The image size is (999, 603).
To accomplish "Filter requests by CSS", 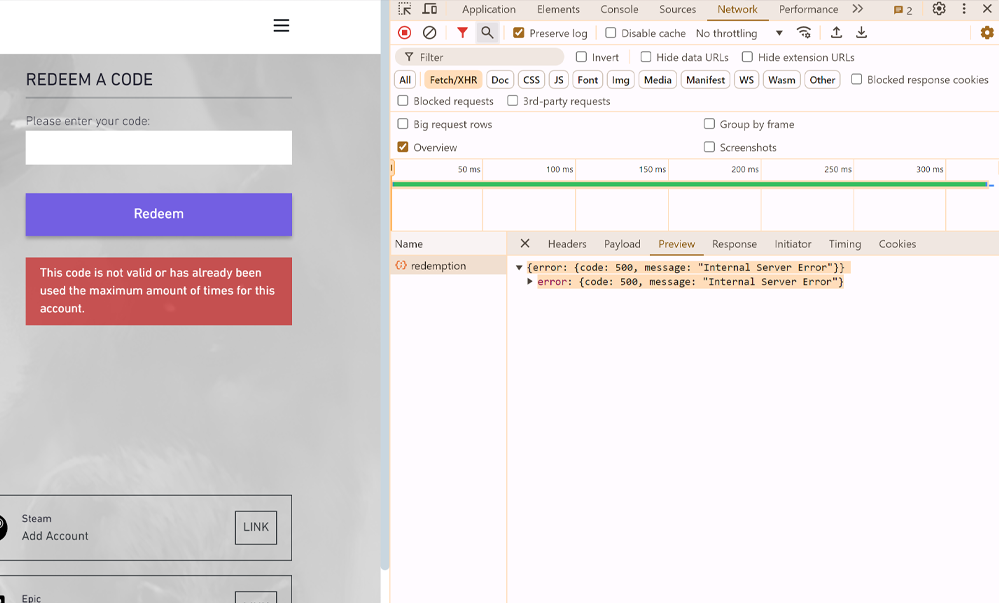I will (531, 80).
